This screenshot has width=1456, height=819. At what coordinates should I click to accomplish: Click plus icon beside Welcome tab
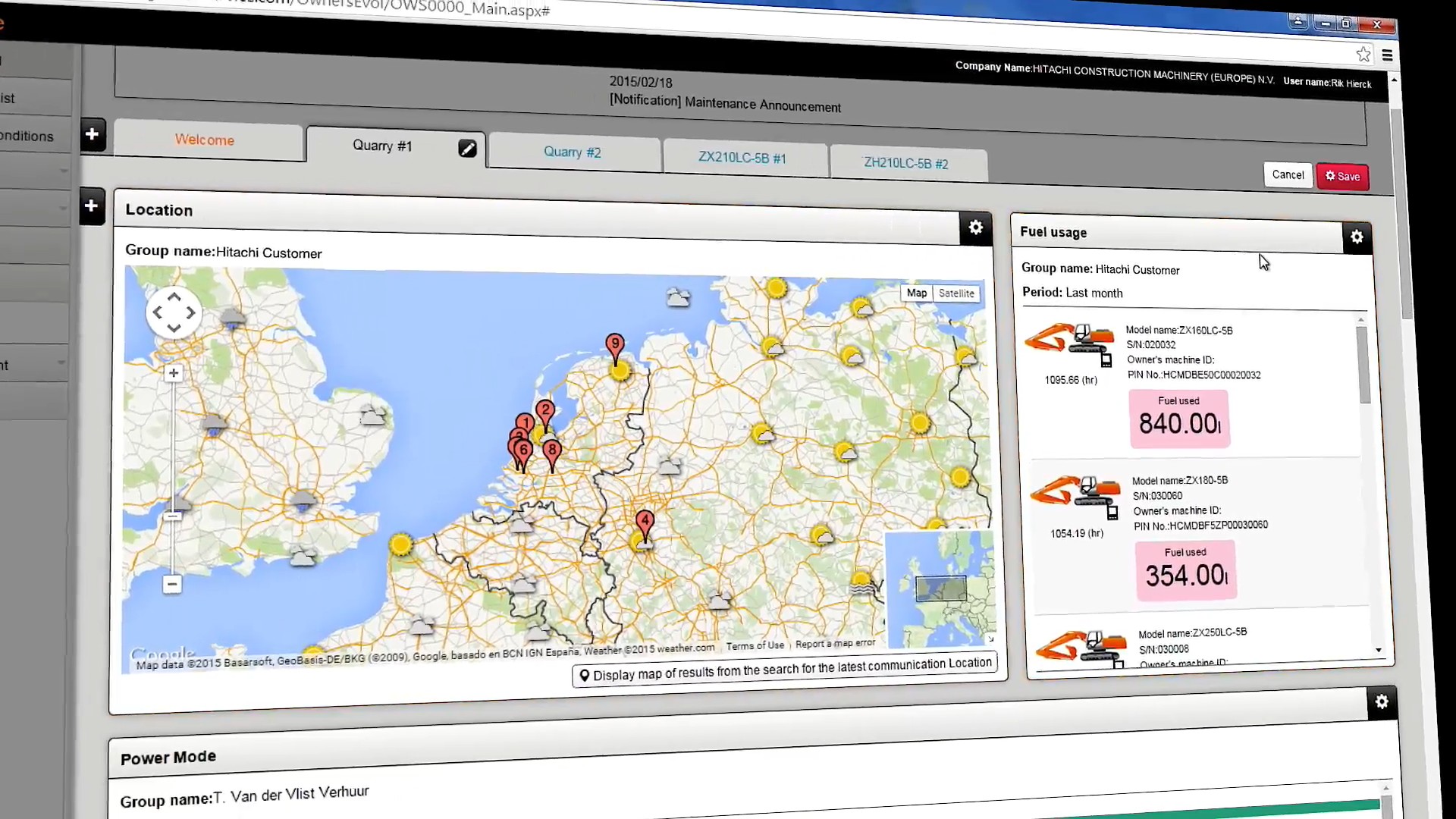coord(93,134)
